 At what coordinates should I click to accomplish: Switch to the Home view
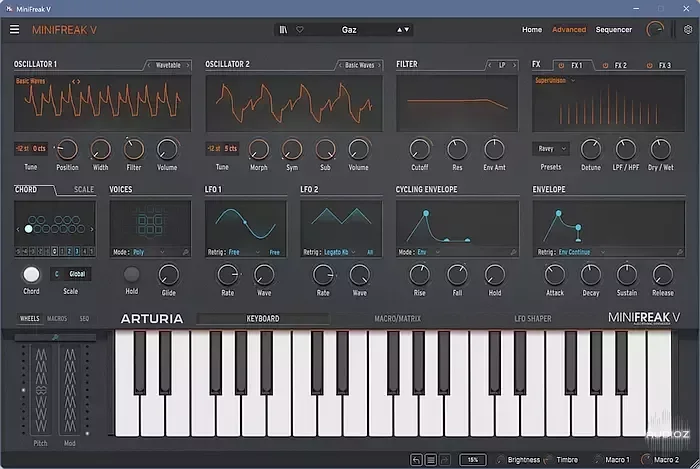(x=532, y=29)
